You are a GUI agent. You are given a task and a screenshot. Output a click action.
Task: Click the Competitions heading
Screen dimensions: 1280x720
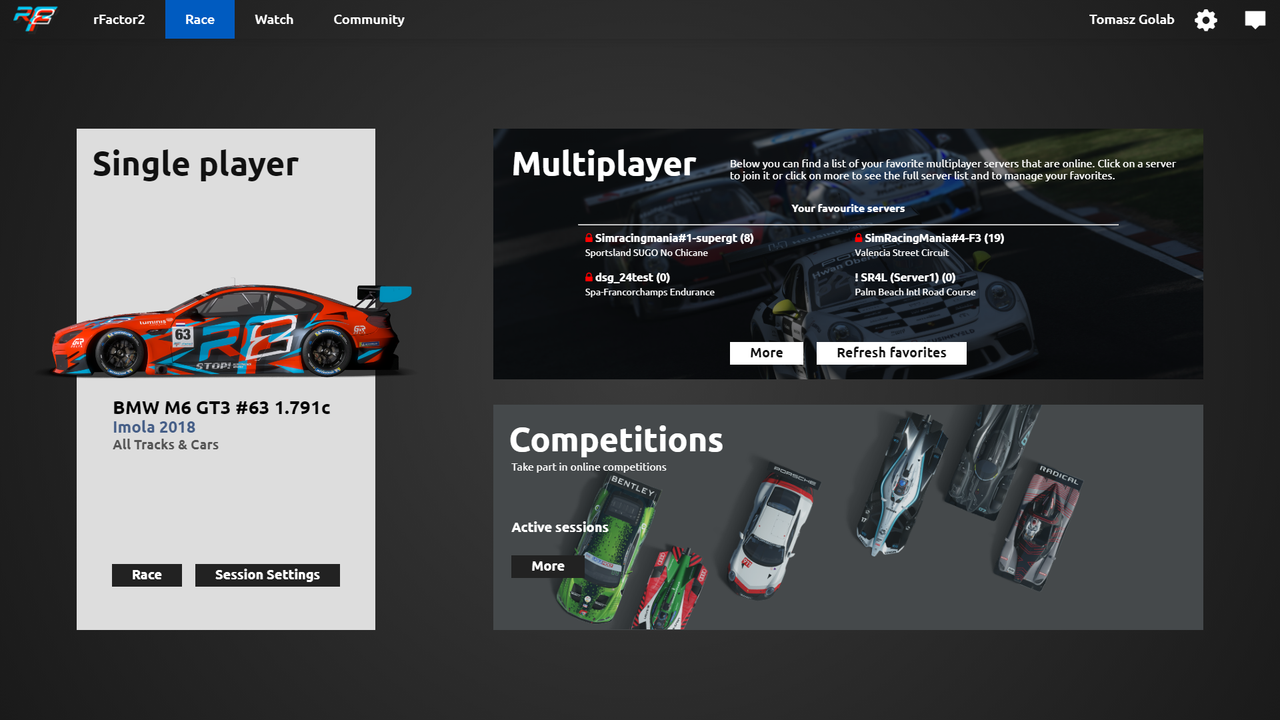point(616,440)
